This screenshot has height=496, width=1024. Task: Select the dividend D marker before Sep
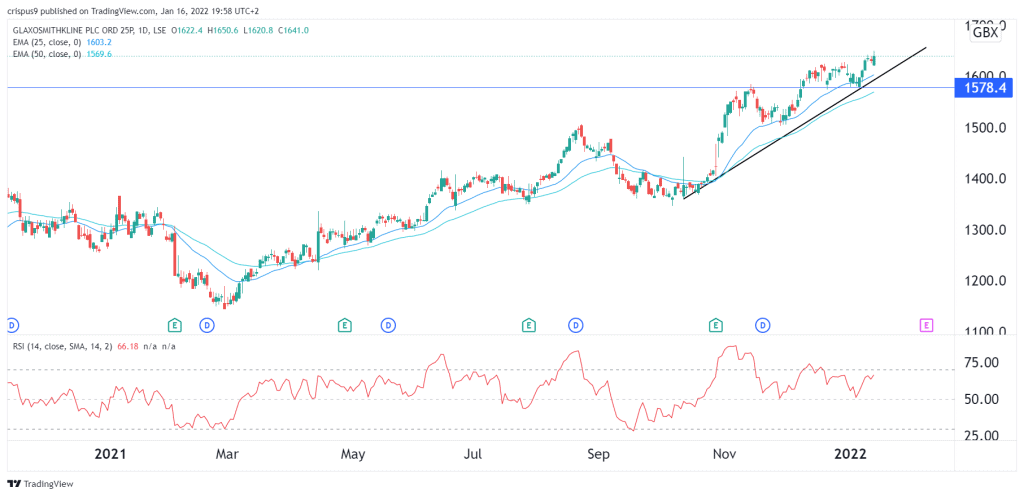pyautogui.click(x=575, y=324)
